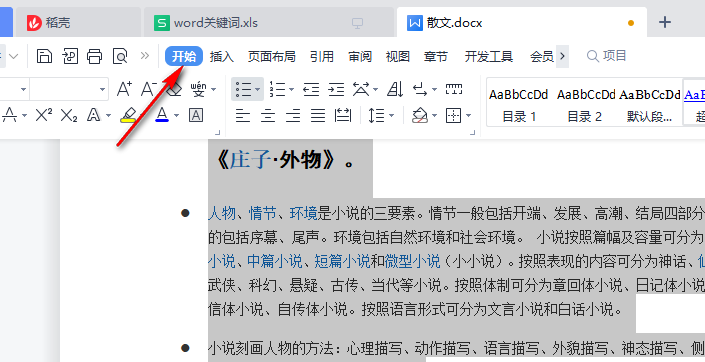Open text effects dropdown arrow
705x362 pixels.
point(108,116)
